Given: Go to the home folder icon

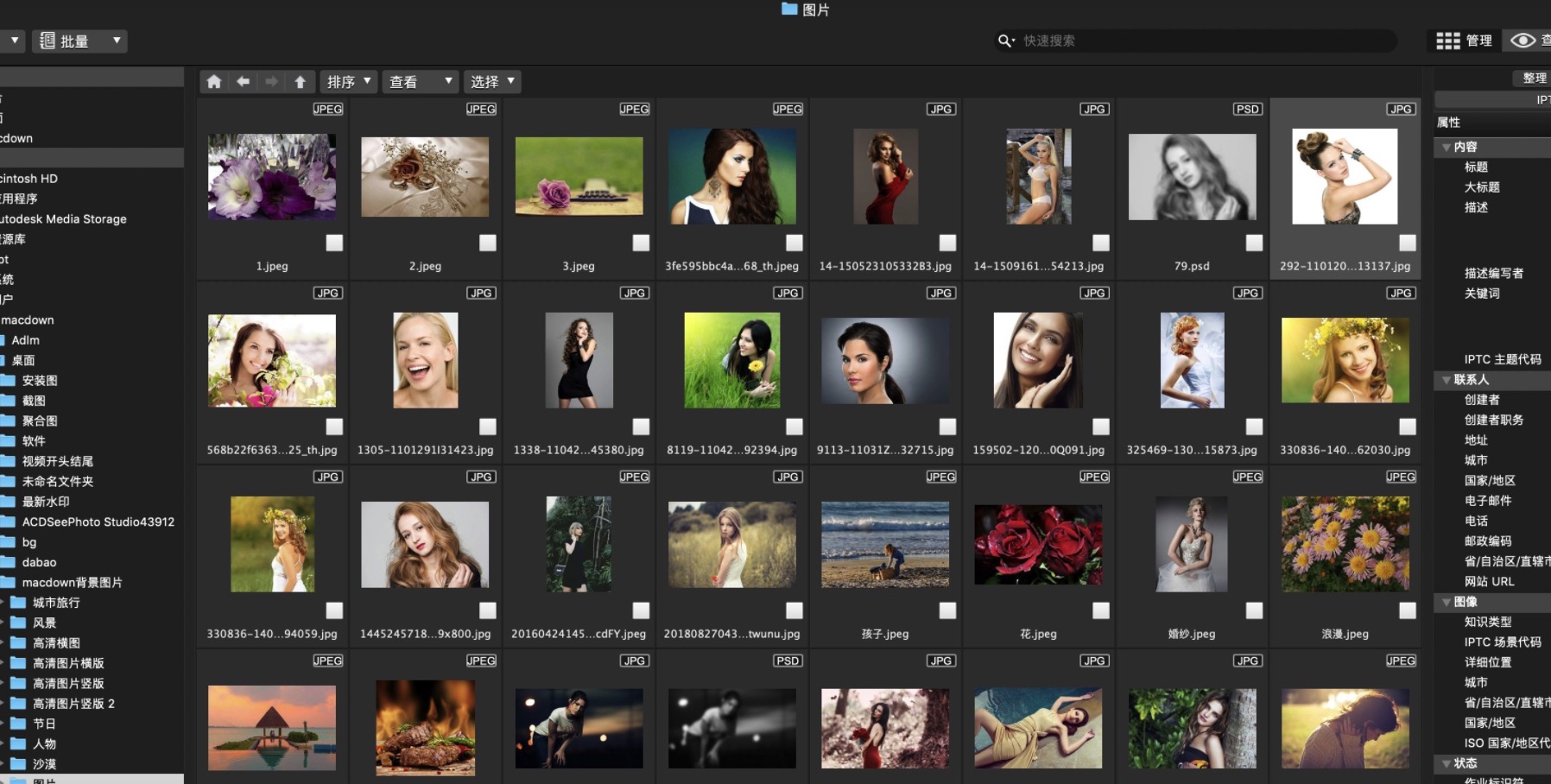Looking at the screenshot, I should [214, 81].
